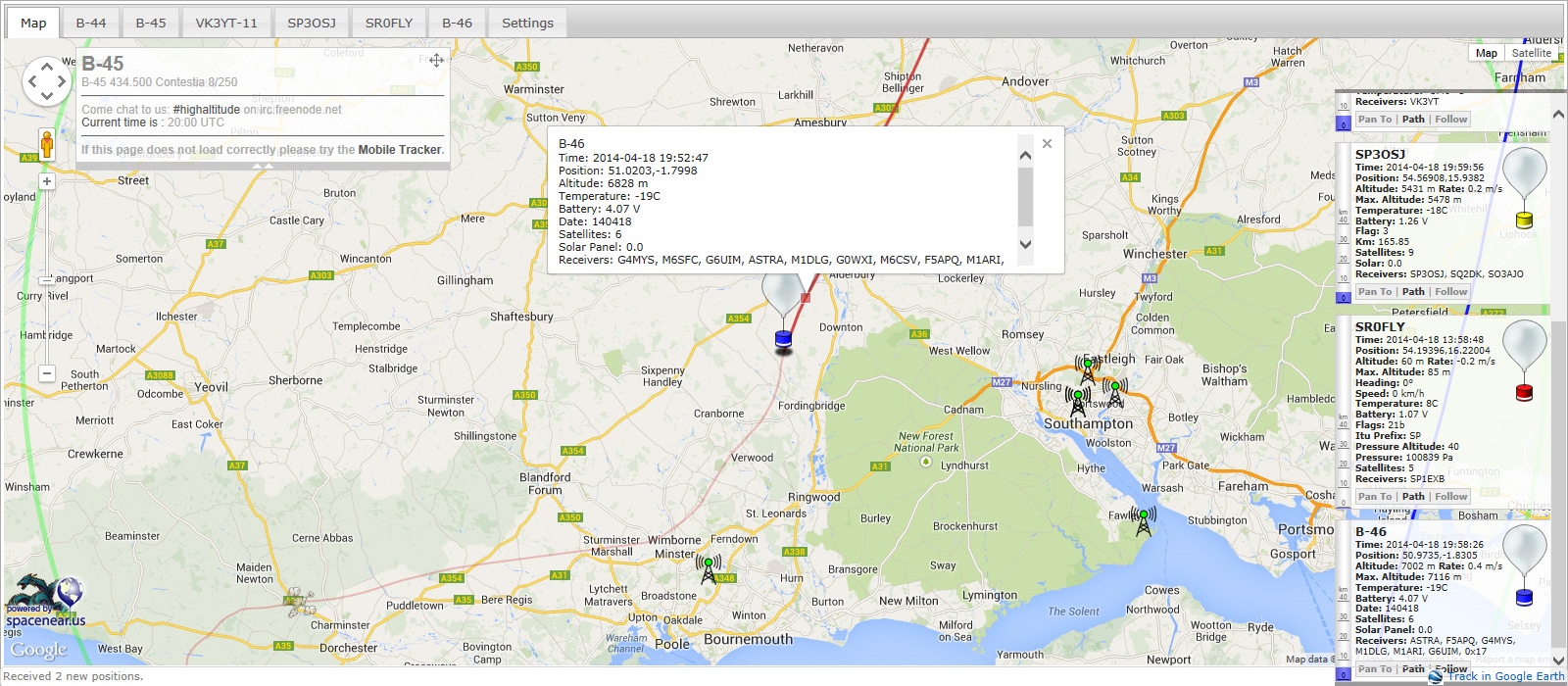1568x686 pixels.
Task: Open the VK3YT-11 tab
Action: pyautogui.click(x=226, y=23)
